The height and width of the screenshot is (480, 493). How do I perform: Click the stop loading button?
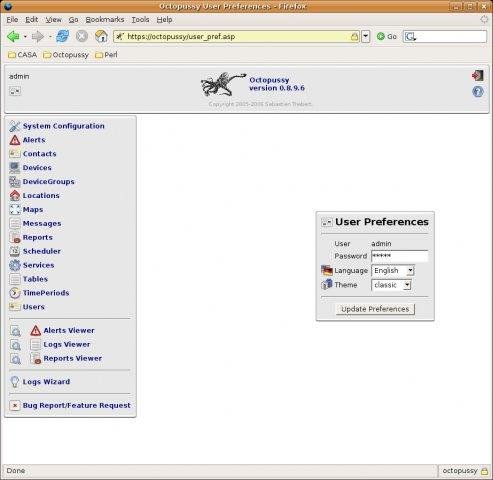pyautogui.click(x=82, y=36)
